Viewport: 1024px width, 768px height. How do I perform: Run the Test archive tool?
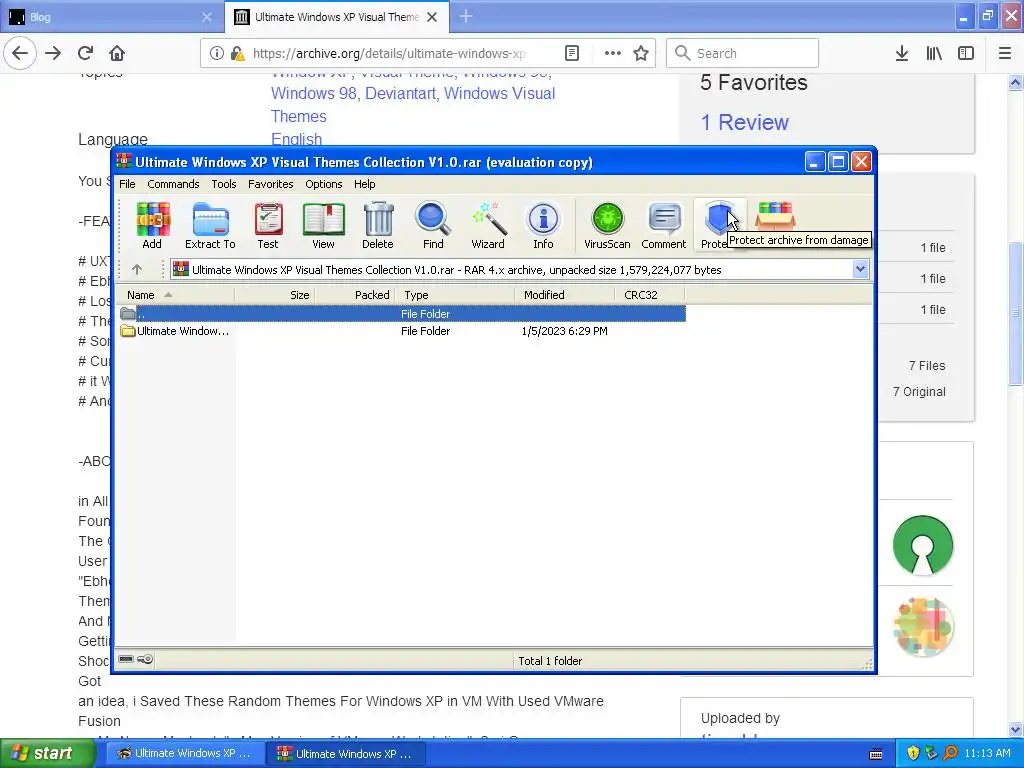coord(268,225)
